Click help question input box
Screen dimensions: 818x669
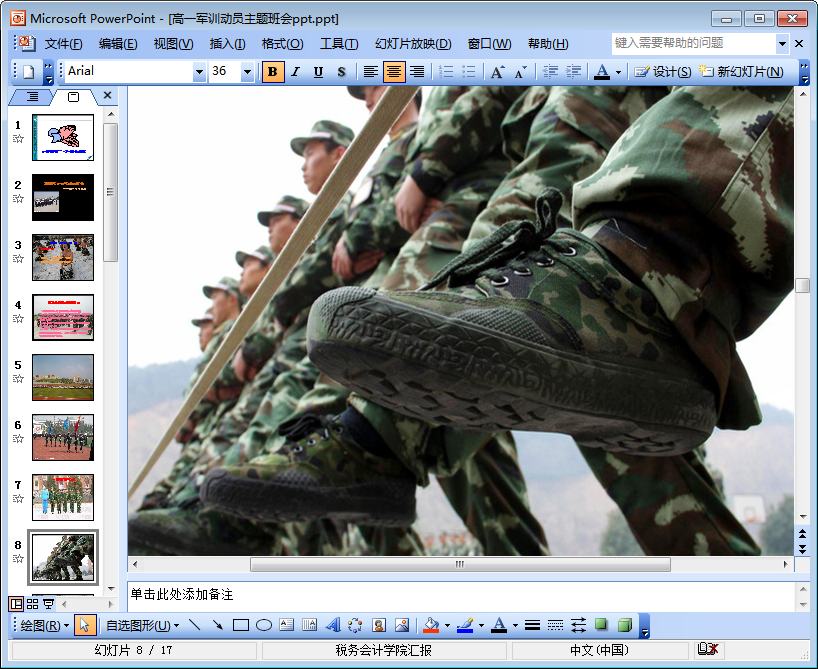[x=693, y=43]
